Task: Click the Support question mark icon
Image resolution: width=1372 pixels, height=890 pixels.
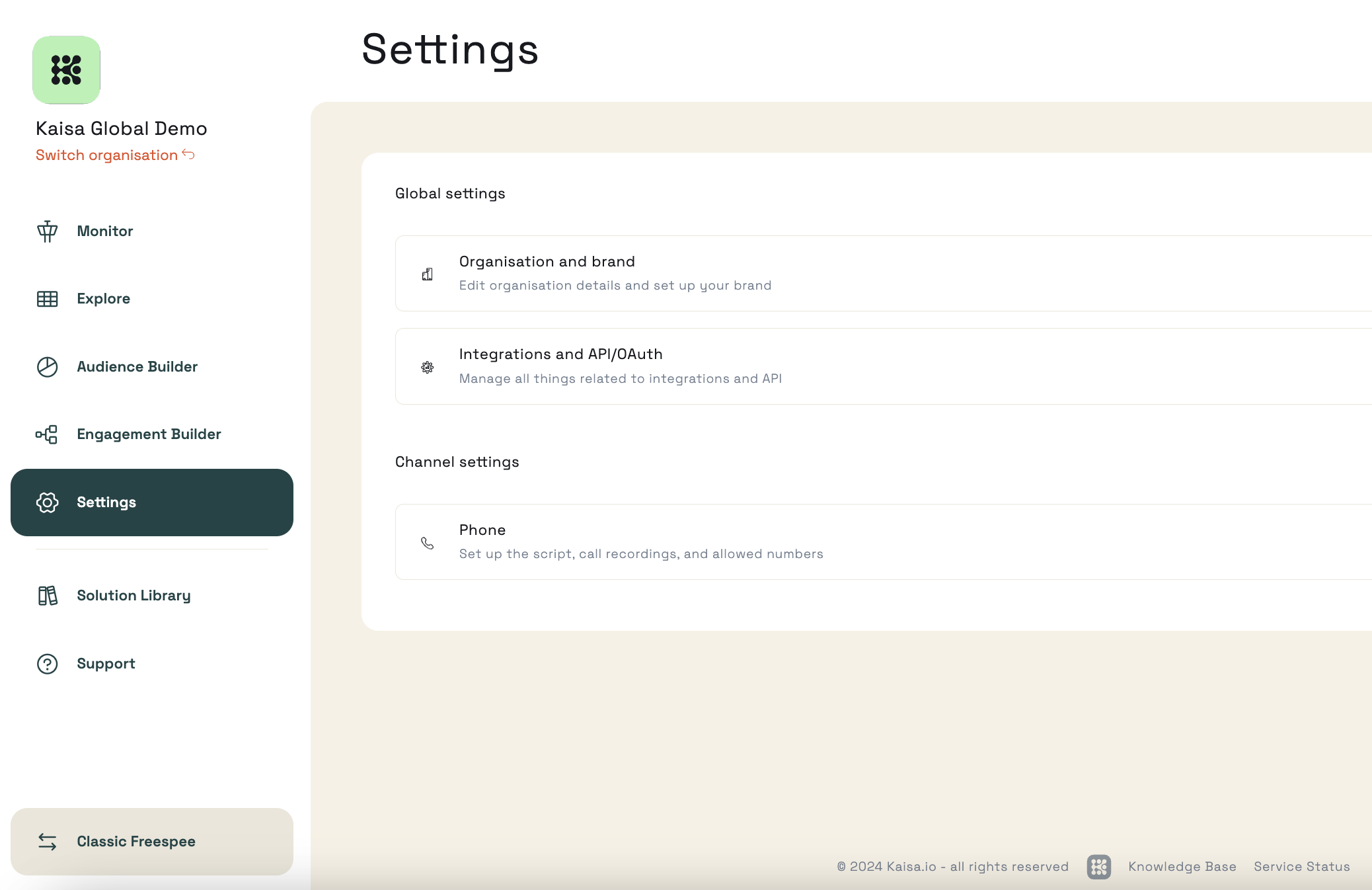Action: (48, 664)
